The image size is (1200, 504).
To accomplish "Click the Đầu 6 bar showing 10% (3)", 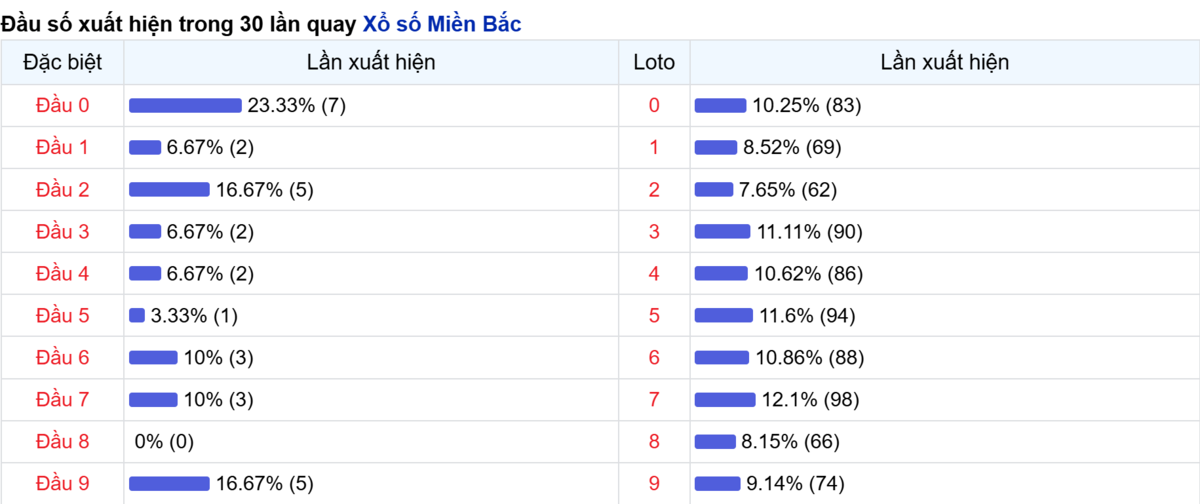I will [x=153, y=357].
